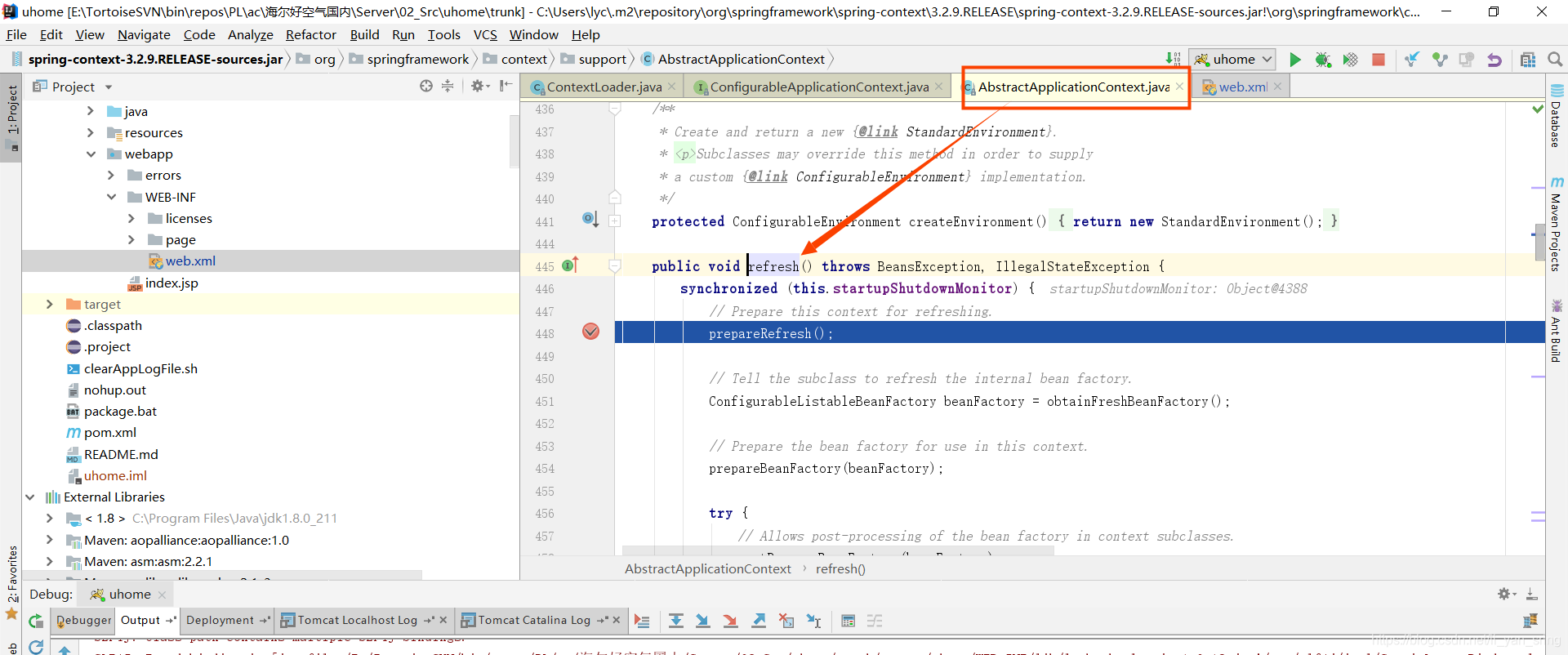The width and height of the screenshot is (1568, 655).
Task: Open the uhome run configuration dropdown
Action: click(x=1232, y=59)
